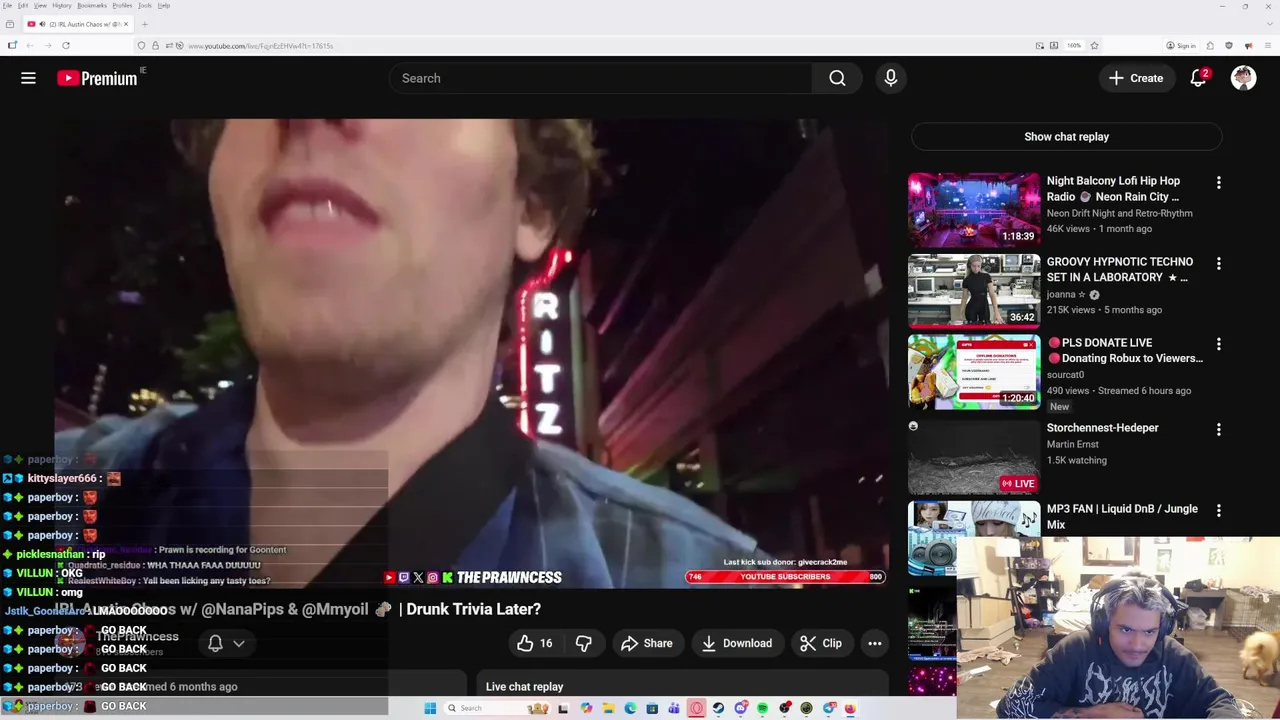Start voice search with microphone icon
Viewport: 1280px width, 720px height.
coord(891,78)
